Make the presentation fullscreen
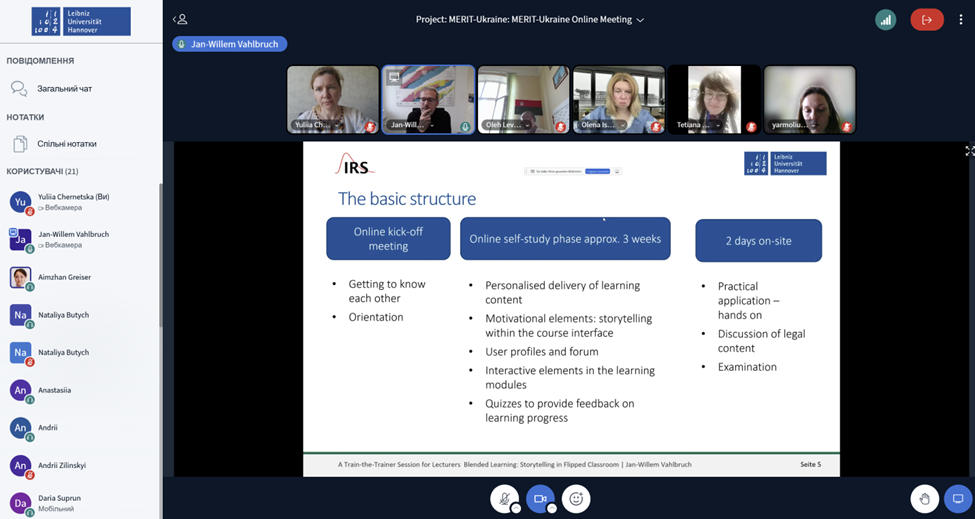The height and width of the screenshot is (519, 975). pyautogui.click(x=969, y=150)
